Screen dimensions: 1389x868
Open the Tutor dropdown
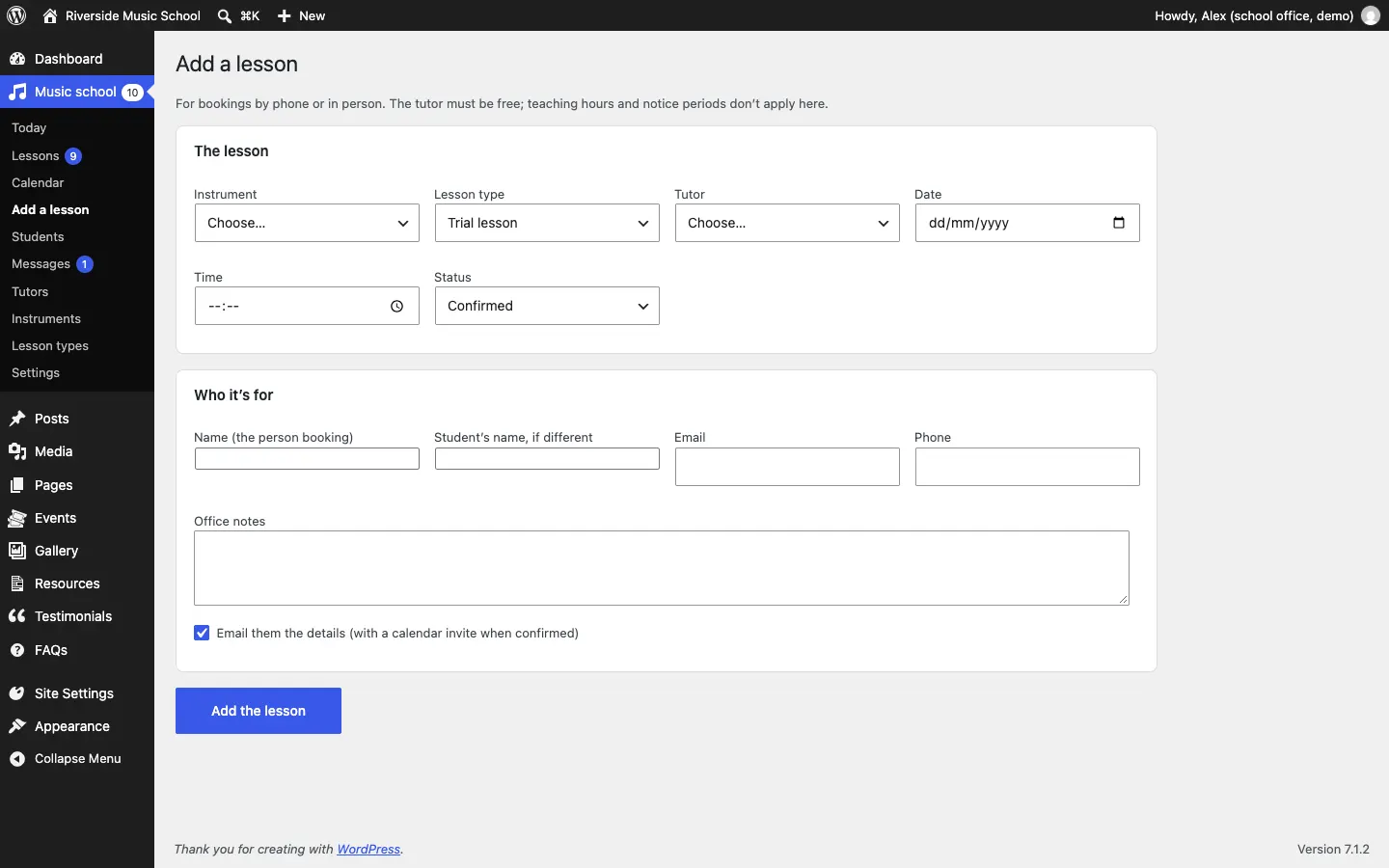click(787, 223)
